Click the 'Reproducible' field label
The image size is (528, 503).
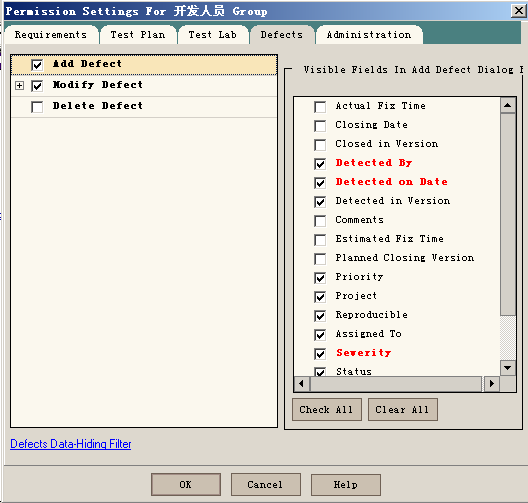click(371, 315)
